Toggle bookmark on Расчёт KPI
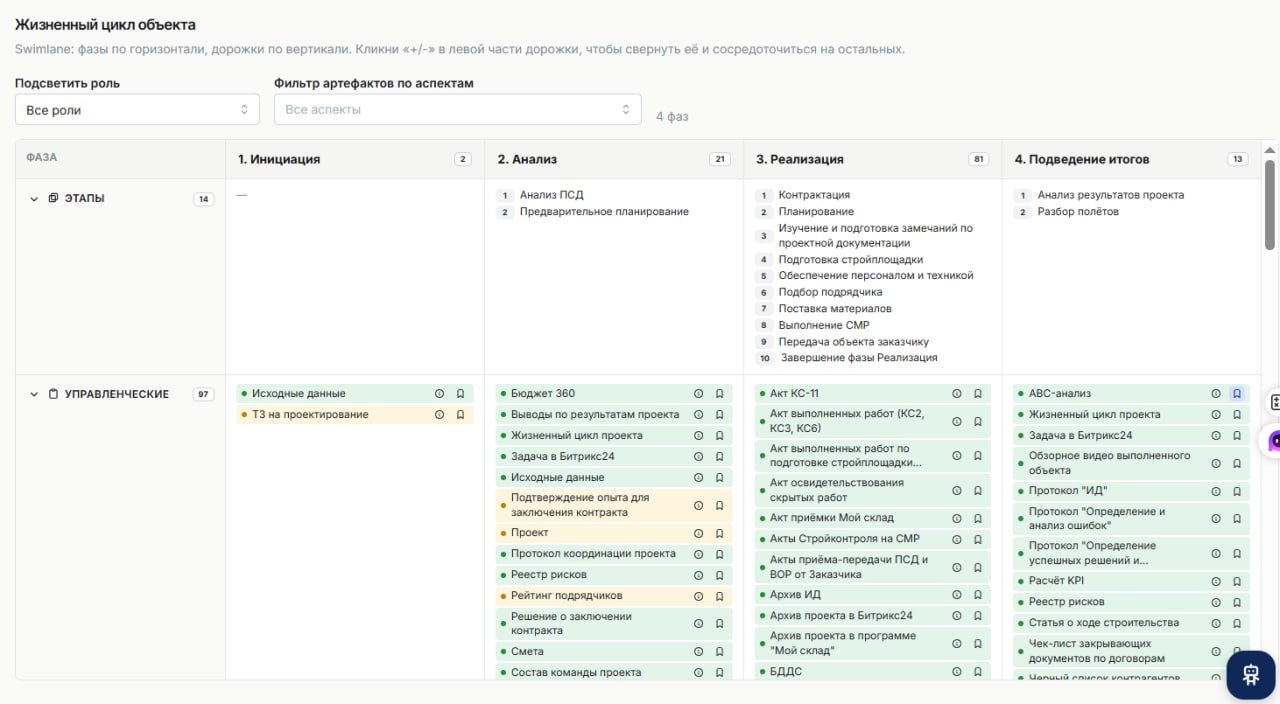The width and height of the screenshot is (1280, 704). 1237,581
